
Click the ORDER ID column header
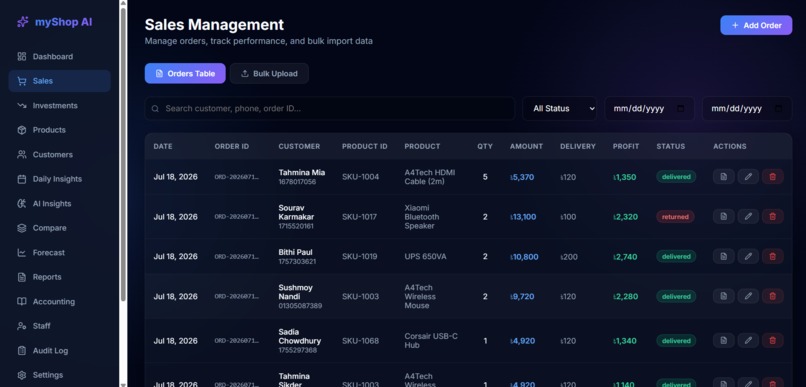[232, 146]
